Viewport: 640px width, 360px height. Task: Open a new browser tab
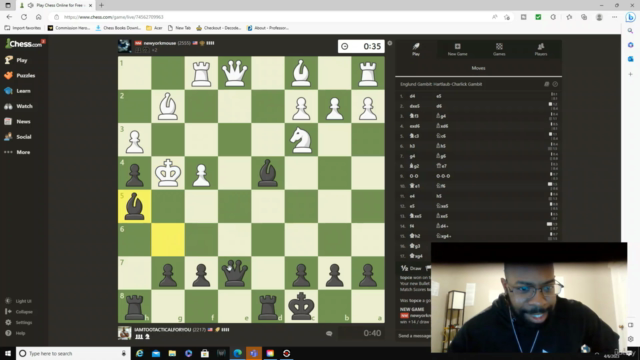click(101, 5)
